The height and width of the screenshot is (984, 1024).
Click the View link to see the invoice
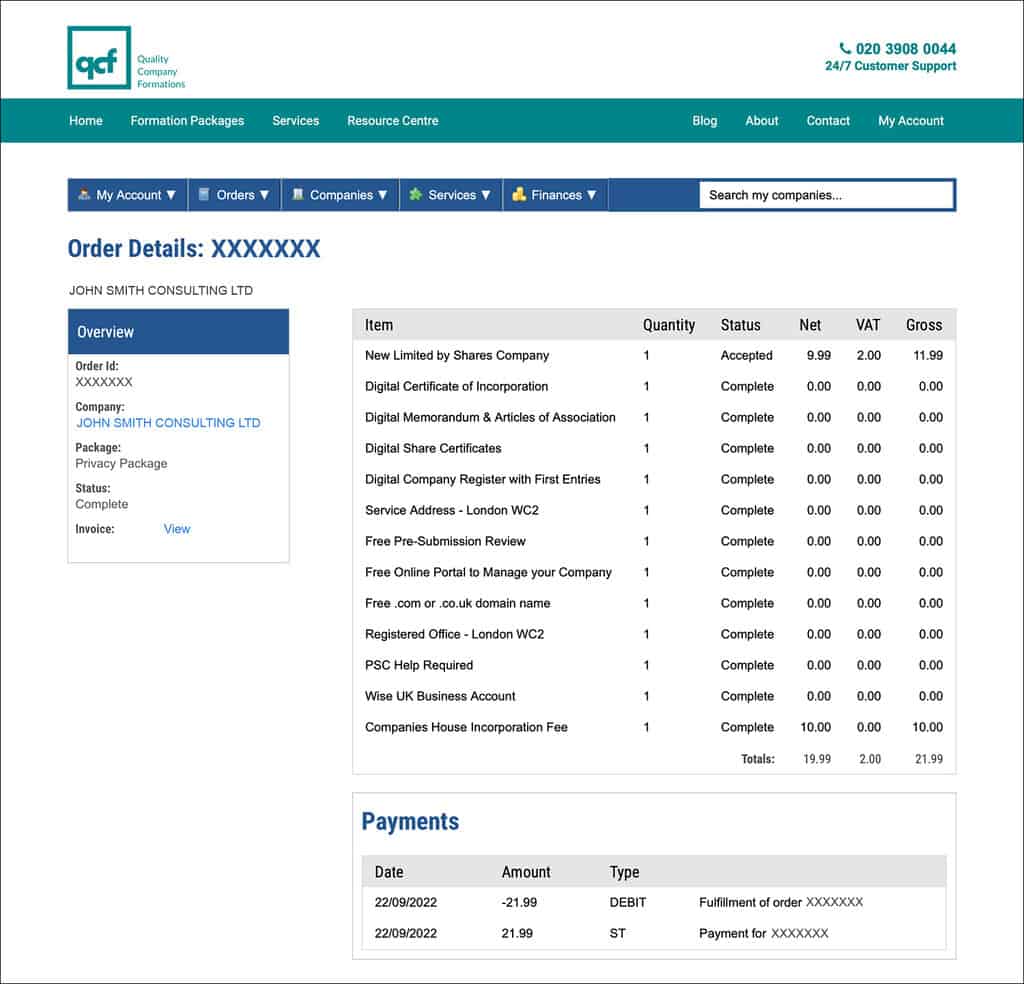(176, 529)
